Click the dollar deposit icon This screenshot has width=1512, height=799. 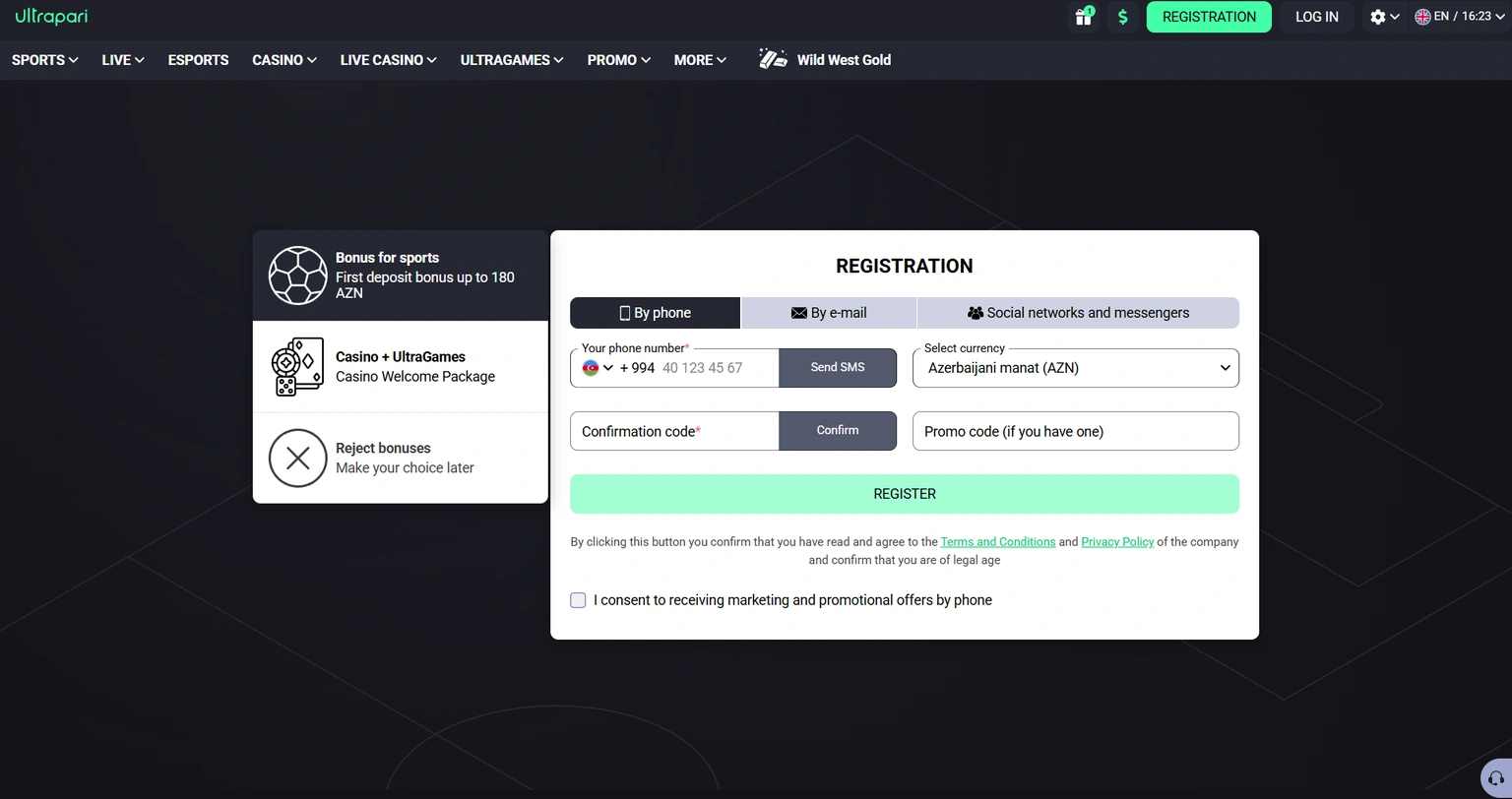coord(1122,17)
